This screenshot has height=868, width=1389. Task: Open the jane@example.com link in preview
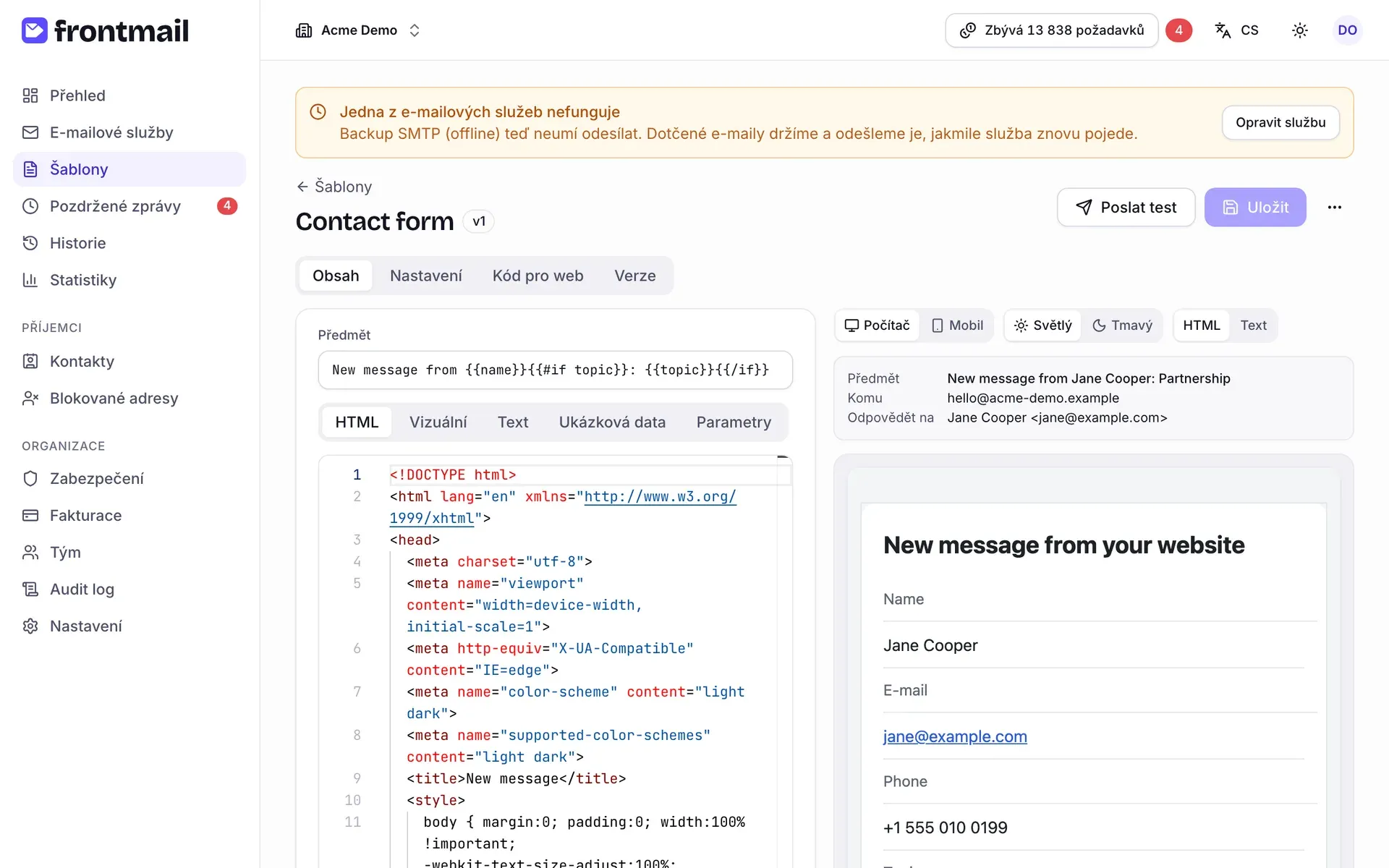(x=955, y=736)
